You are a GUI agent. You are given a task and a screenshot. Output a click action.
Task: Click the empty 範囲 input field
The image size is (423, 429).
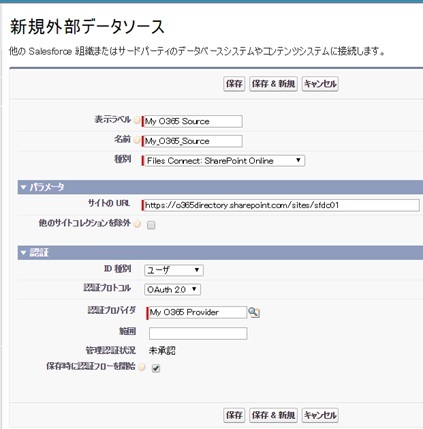(x=198, y=333)
